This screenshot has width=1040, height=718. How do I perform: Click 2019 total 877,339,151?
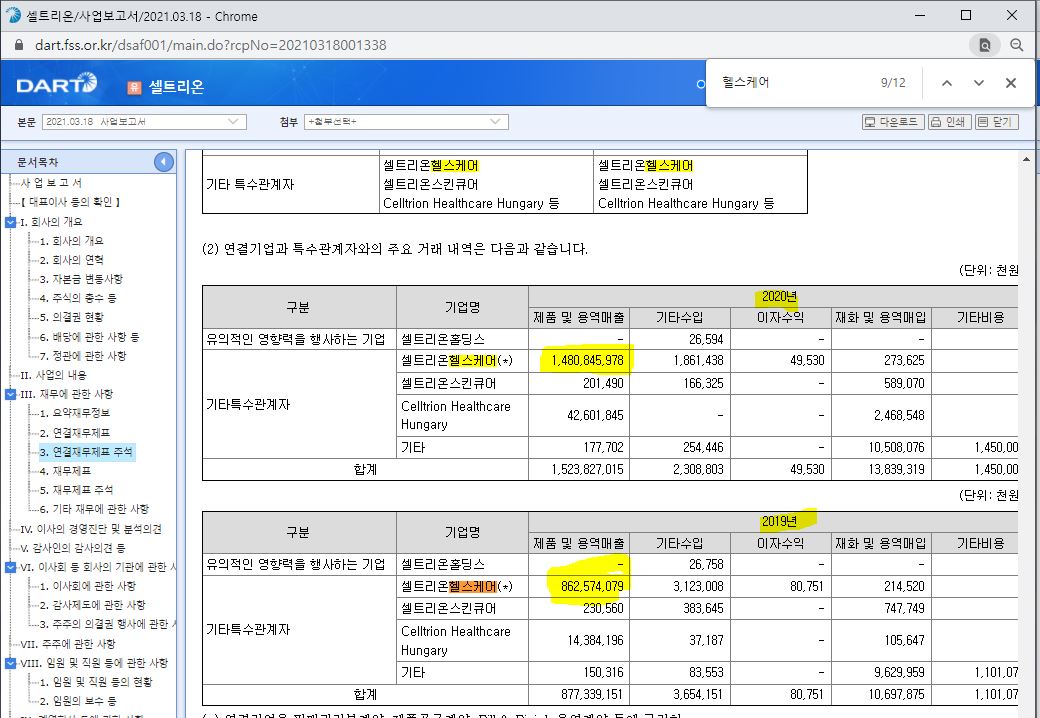click(x=592, y=694)
